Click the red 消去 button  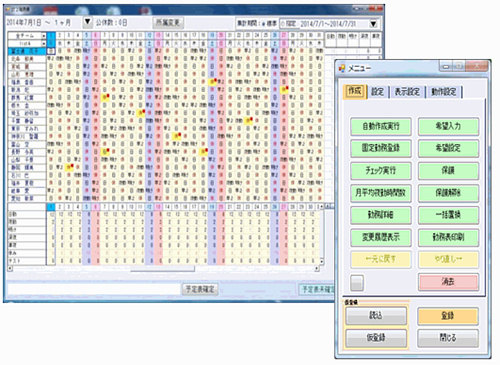click(x=448, y=282)
